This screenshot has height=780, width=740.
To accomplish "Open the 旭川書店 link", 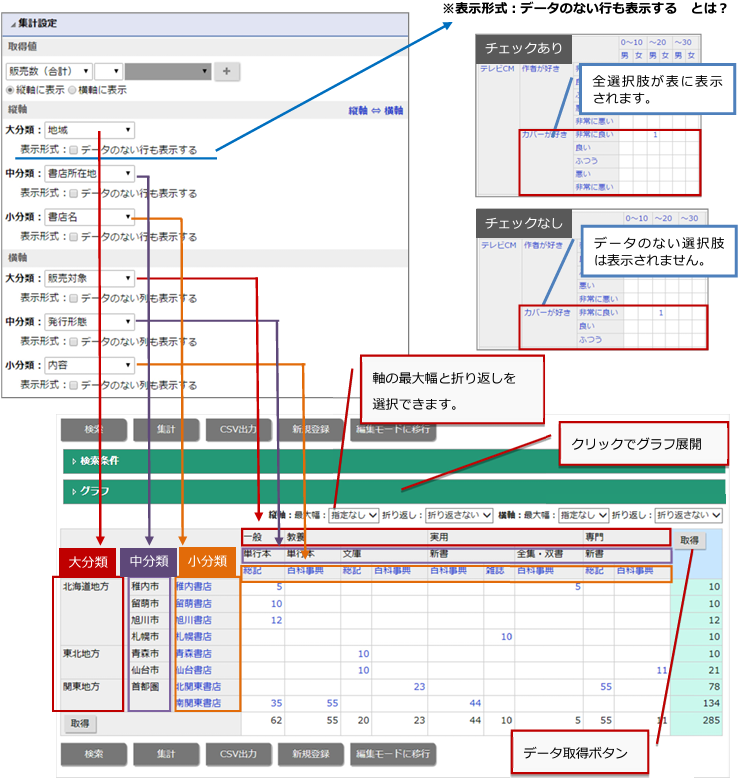I will click(194, 620).
